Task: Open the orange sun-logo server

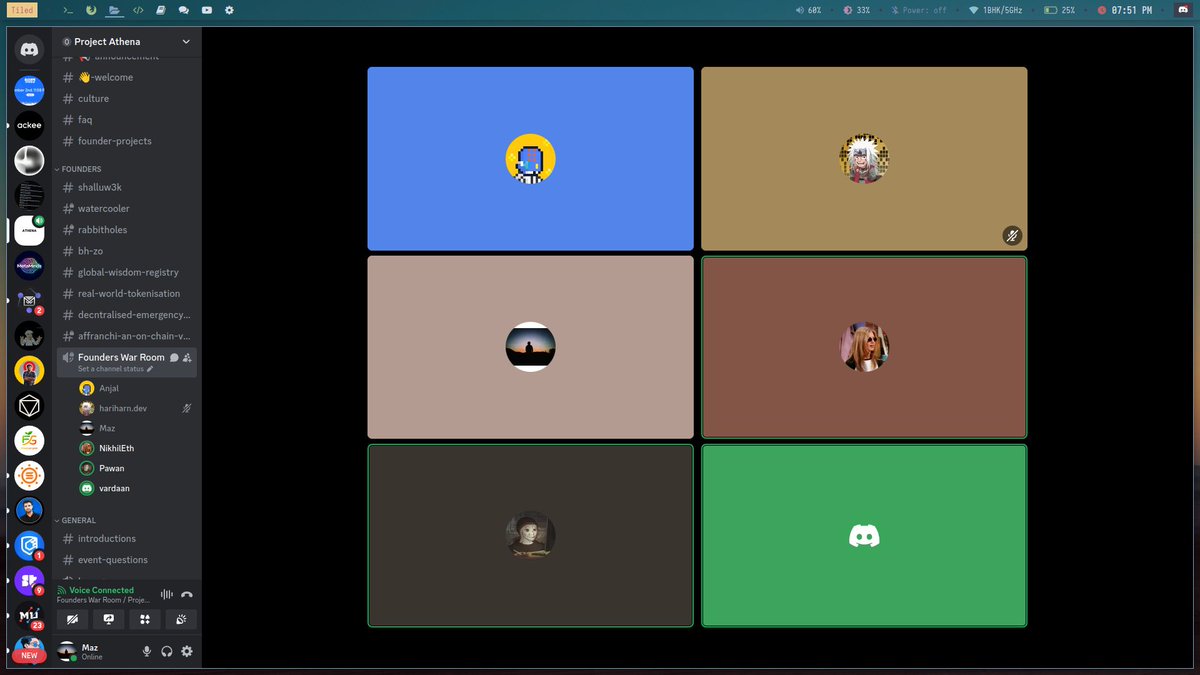Action: coord(29,475)
